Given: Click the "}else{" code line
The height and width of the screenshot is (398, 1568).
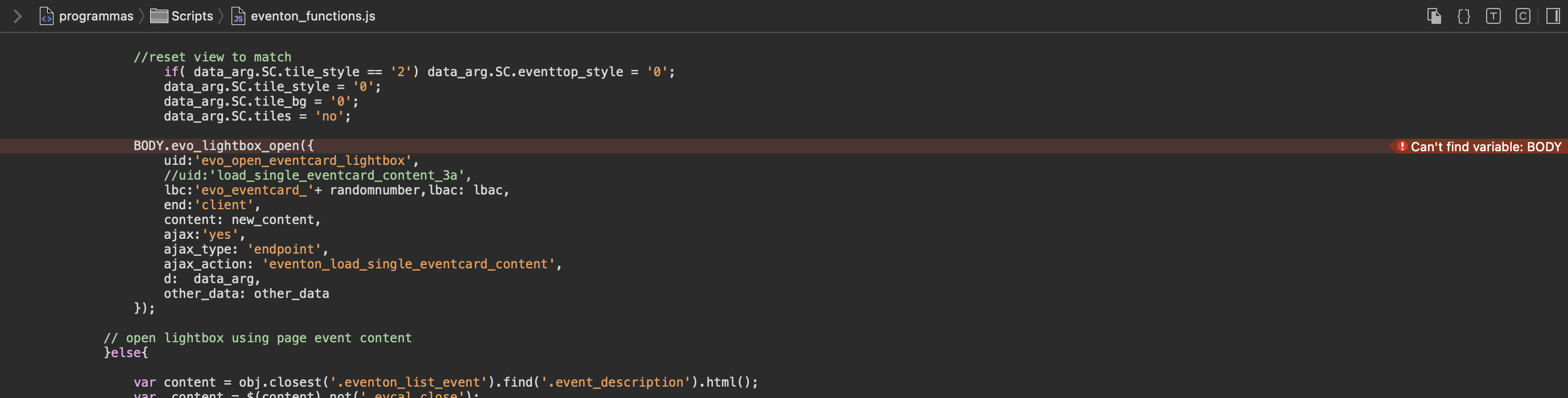Looking at the screenshot, I should coord(126,353).
